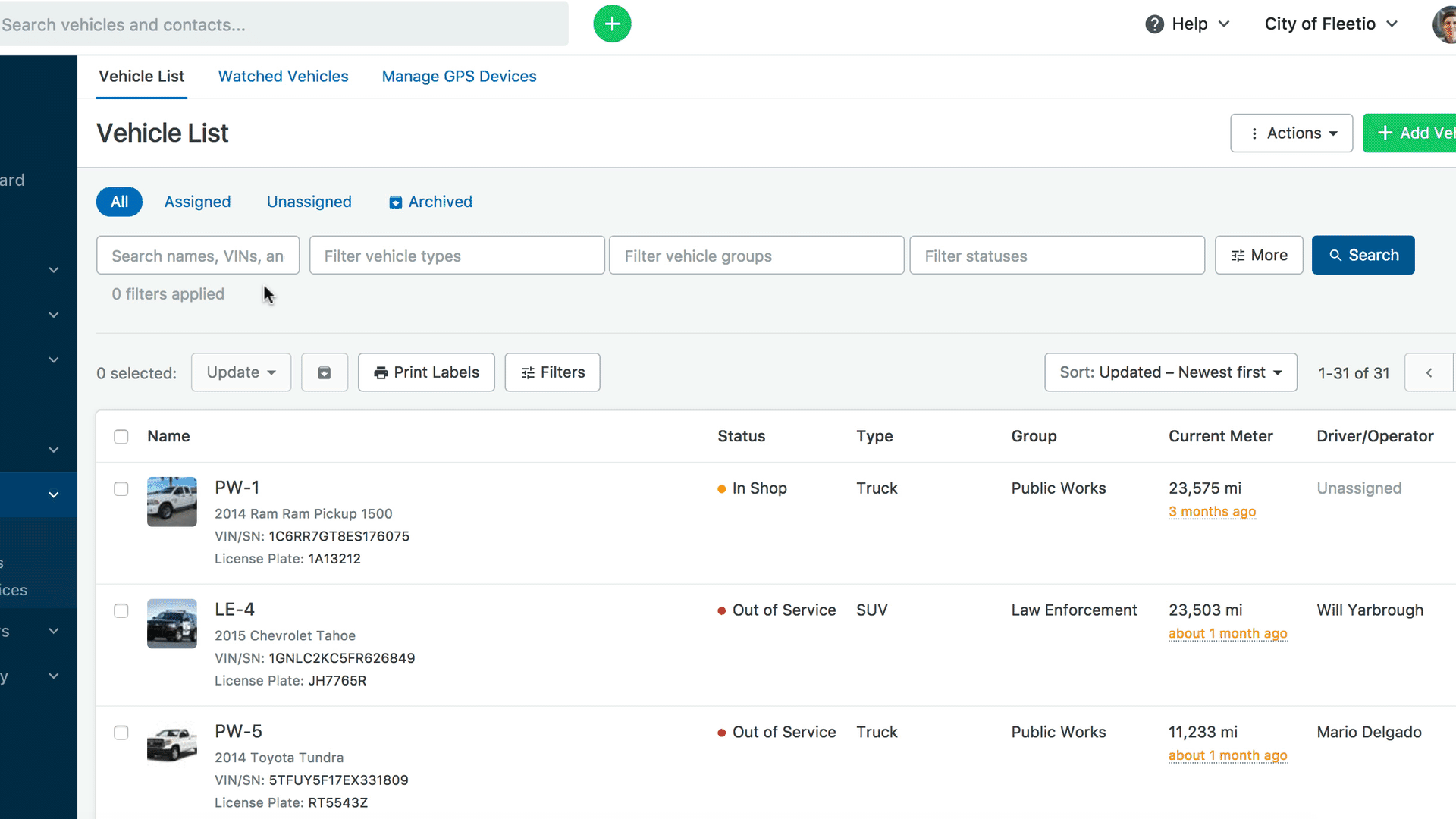Click the user avatar in top corner
This screenshot has height=819, width=1456.
pyautogui.click(x=1445, y=24)
